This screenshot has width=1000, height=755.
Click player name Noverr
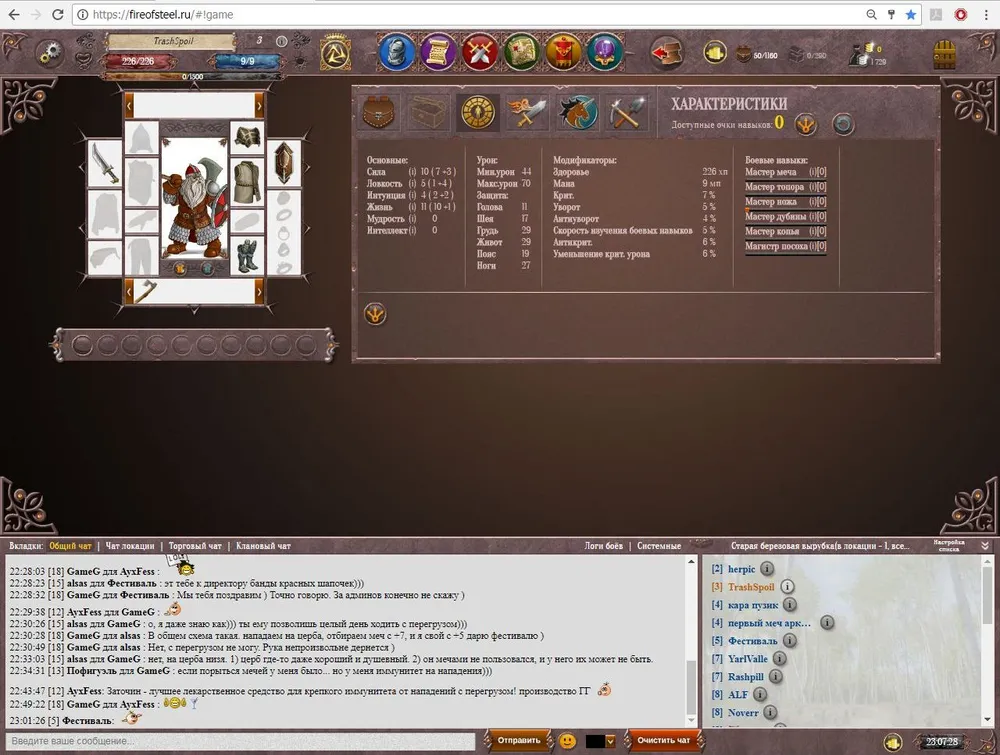click(x=743, y=713)
